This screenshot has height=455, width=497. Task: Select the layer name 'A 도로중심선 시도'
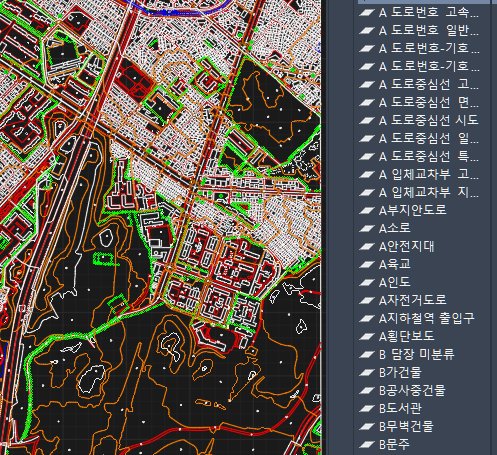tap(429, 121)
